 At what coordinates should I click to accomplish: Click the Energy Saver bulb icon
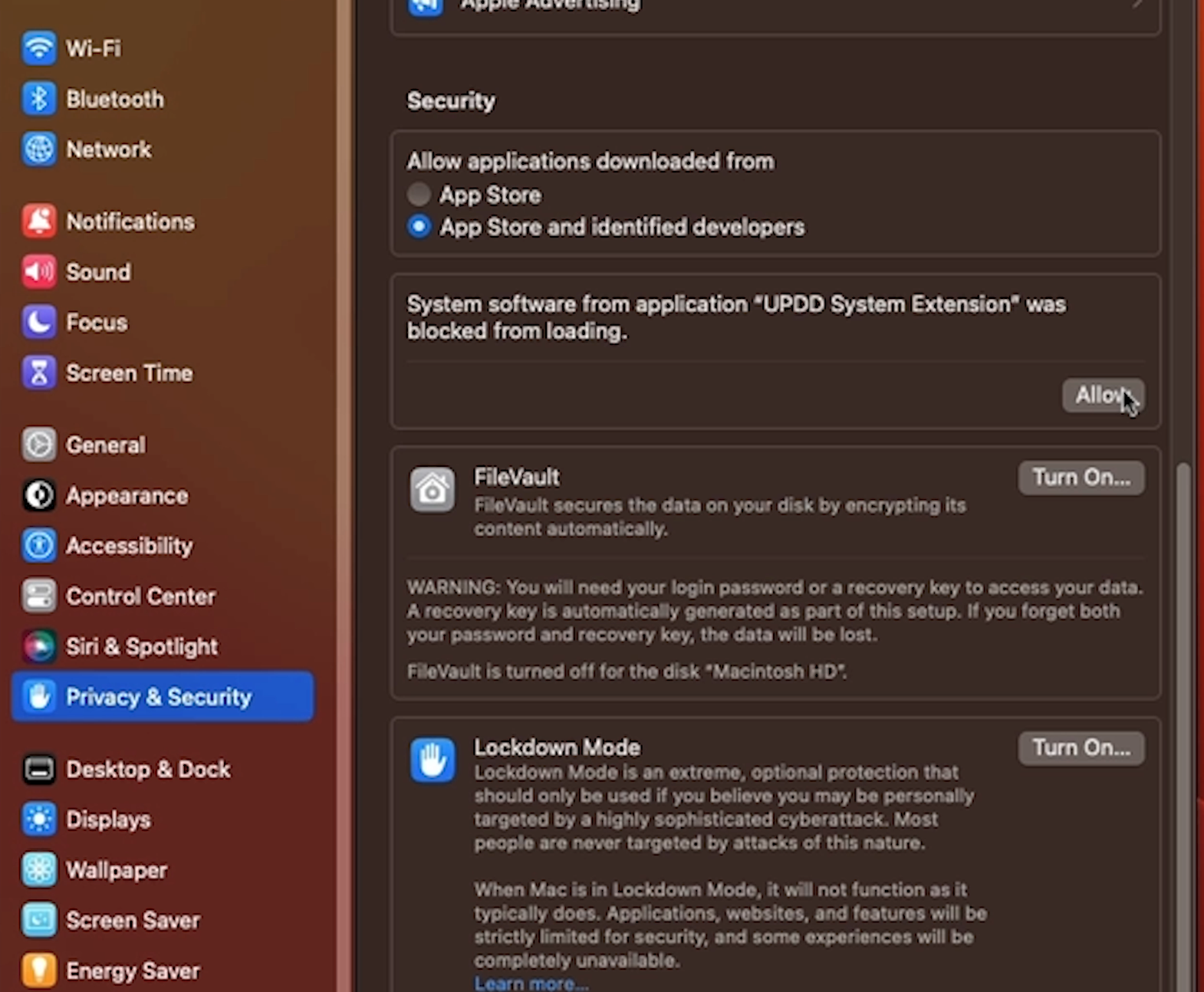tap(39, 971)
